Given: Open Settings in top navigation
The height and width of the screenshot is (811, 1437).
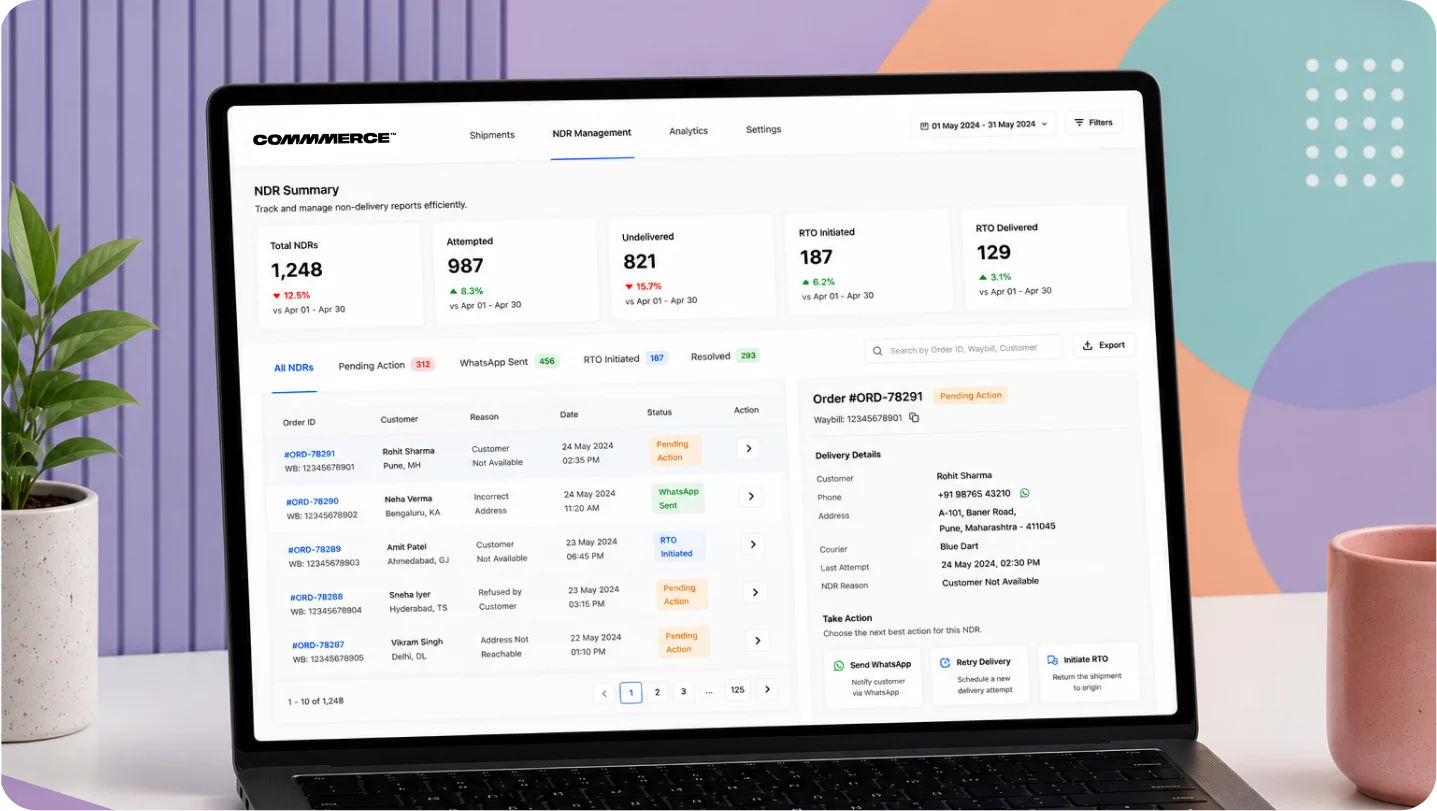Looking at the screenshot, I should click(x=763, y=130).
